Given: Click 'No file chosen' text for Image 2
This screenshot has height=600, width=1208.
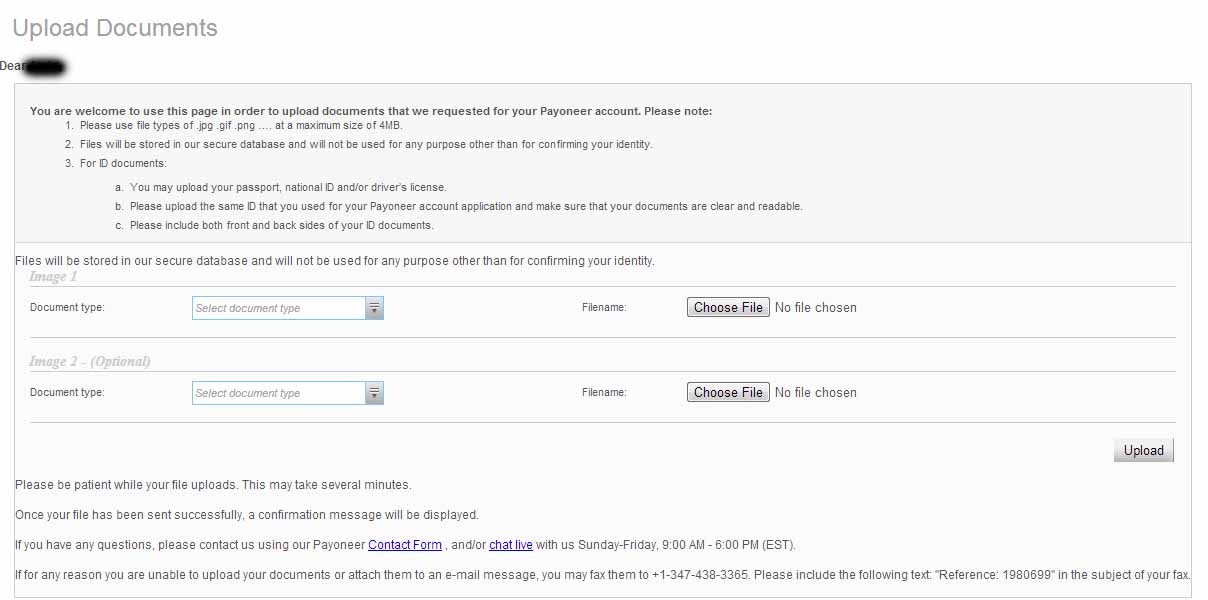Looking at the screenshot, I should coord(815,393).
